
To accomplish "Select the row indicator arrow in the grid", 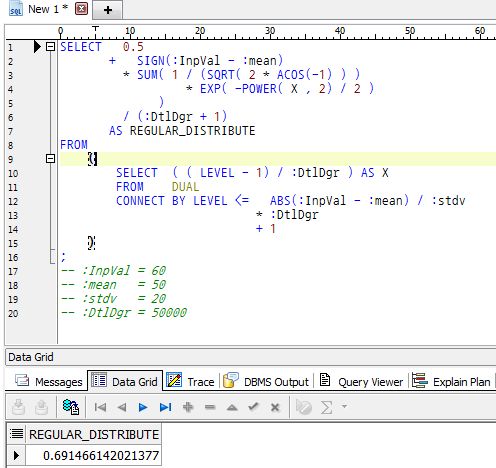I will (16, 455).
